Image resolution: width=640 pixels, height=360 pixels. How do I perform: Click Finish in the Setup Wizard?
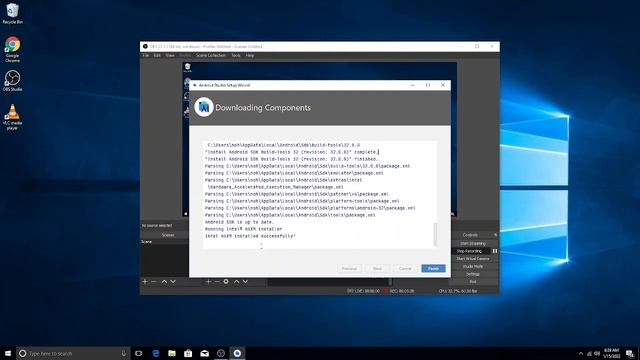(433, 268)
